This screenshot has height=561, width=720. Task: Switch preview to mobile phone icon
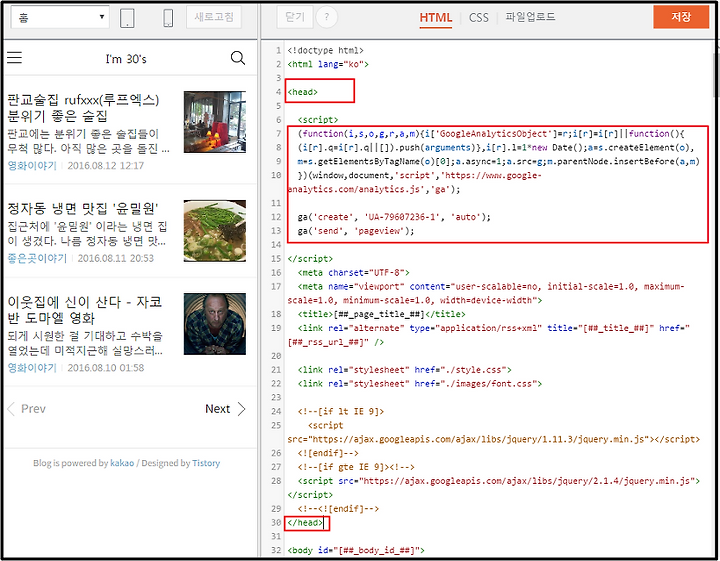pos(168,18)
